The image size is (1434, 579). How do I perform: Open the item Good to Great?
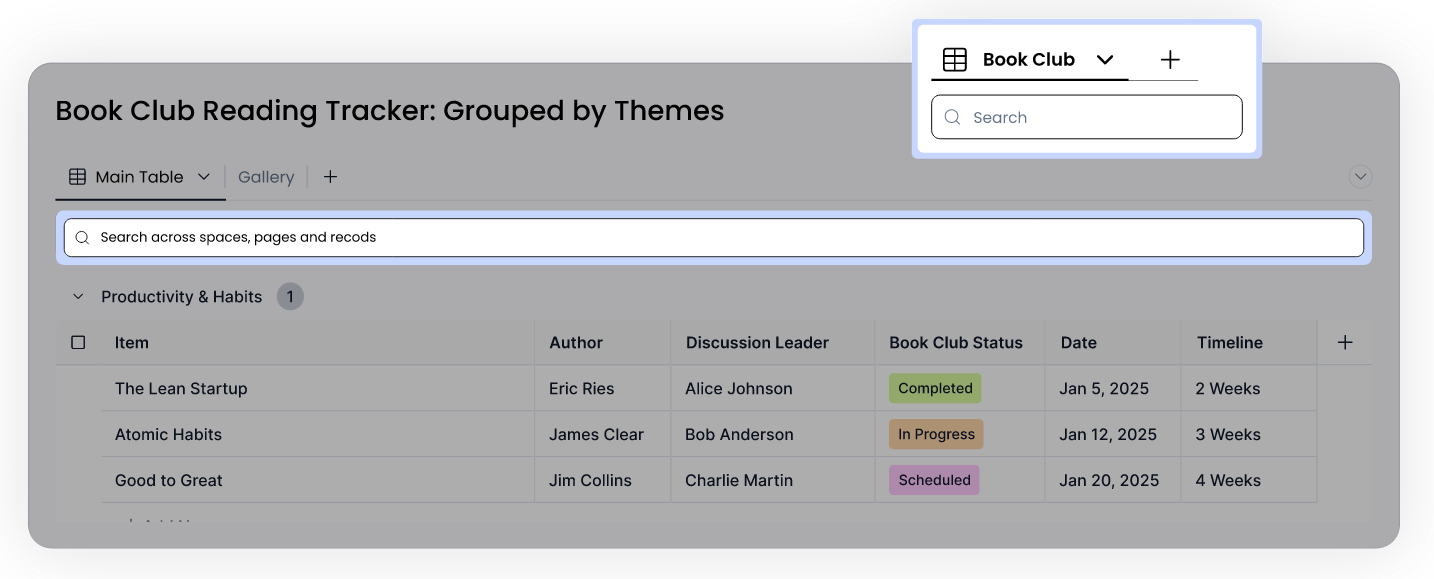169,480
